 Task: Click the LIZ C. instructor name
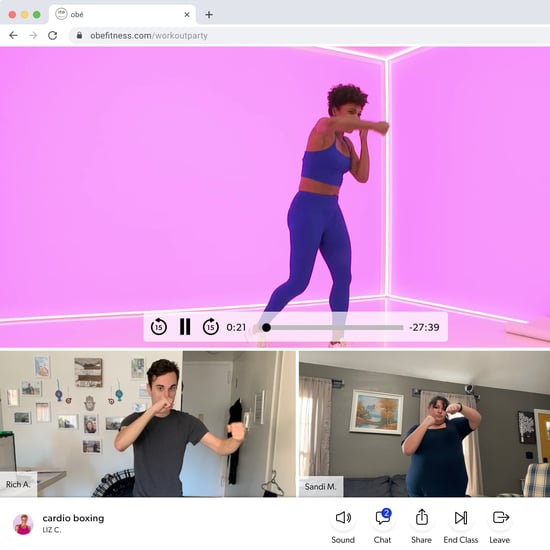52,530
